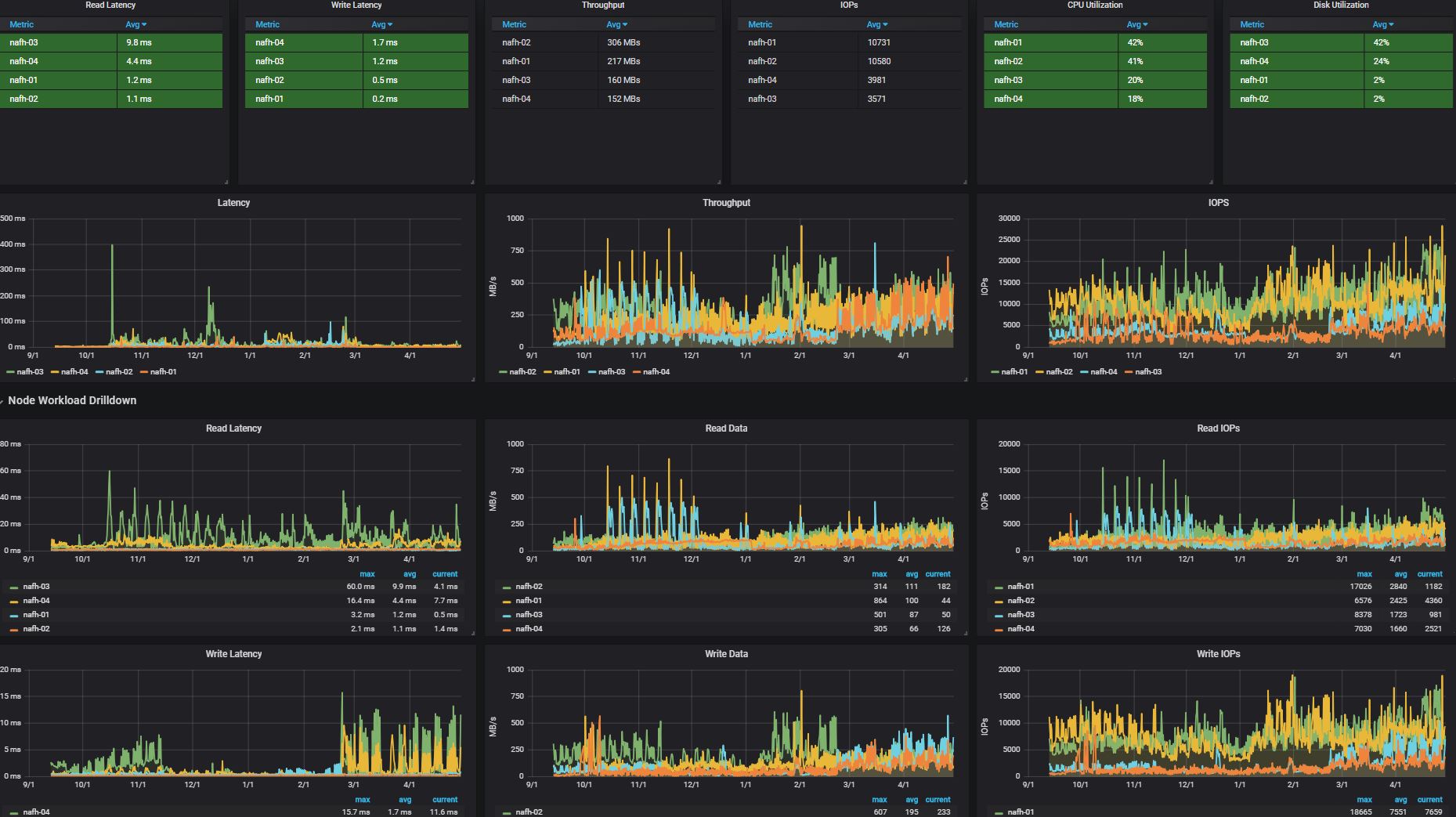Sort Read Latency legend by current column
The image size is (1456, 817).
pyautogui.click(x=445, y=574)
